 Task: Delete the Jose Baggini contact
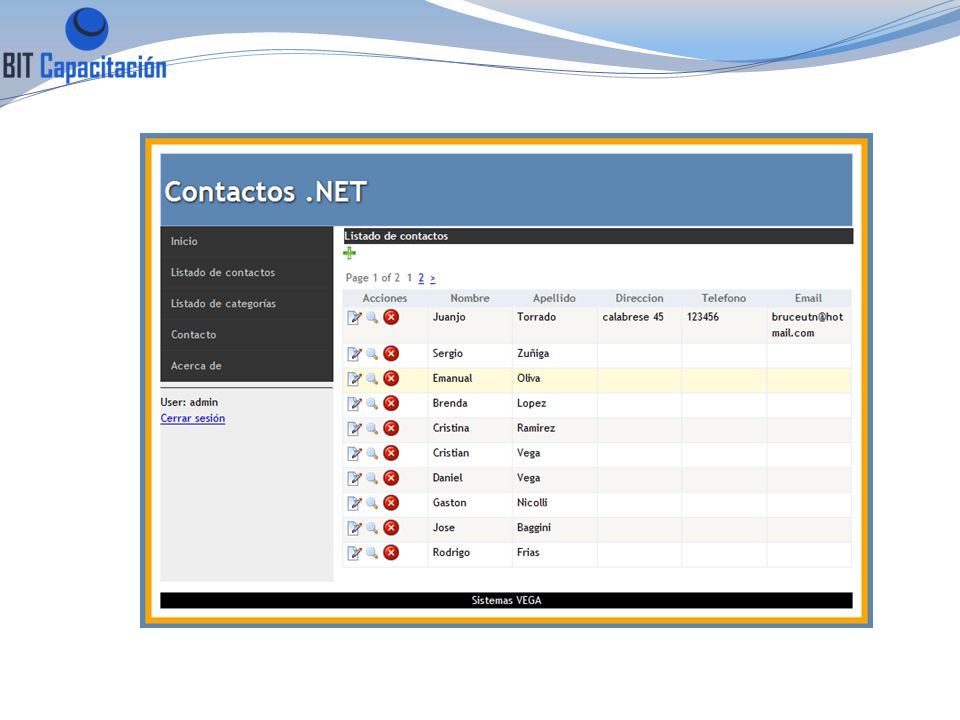click(391, 528)
